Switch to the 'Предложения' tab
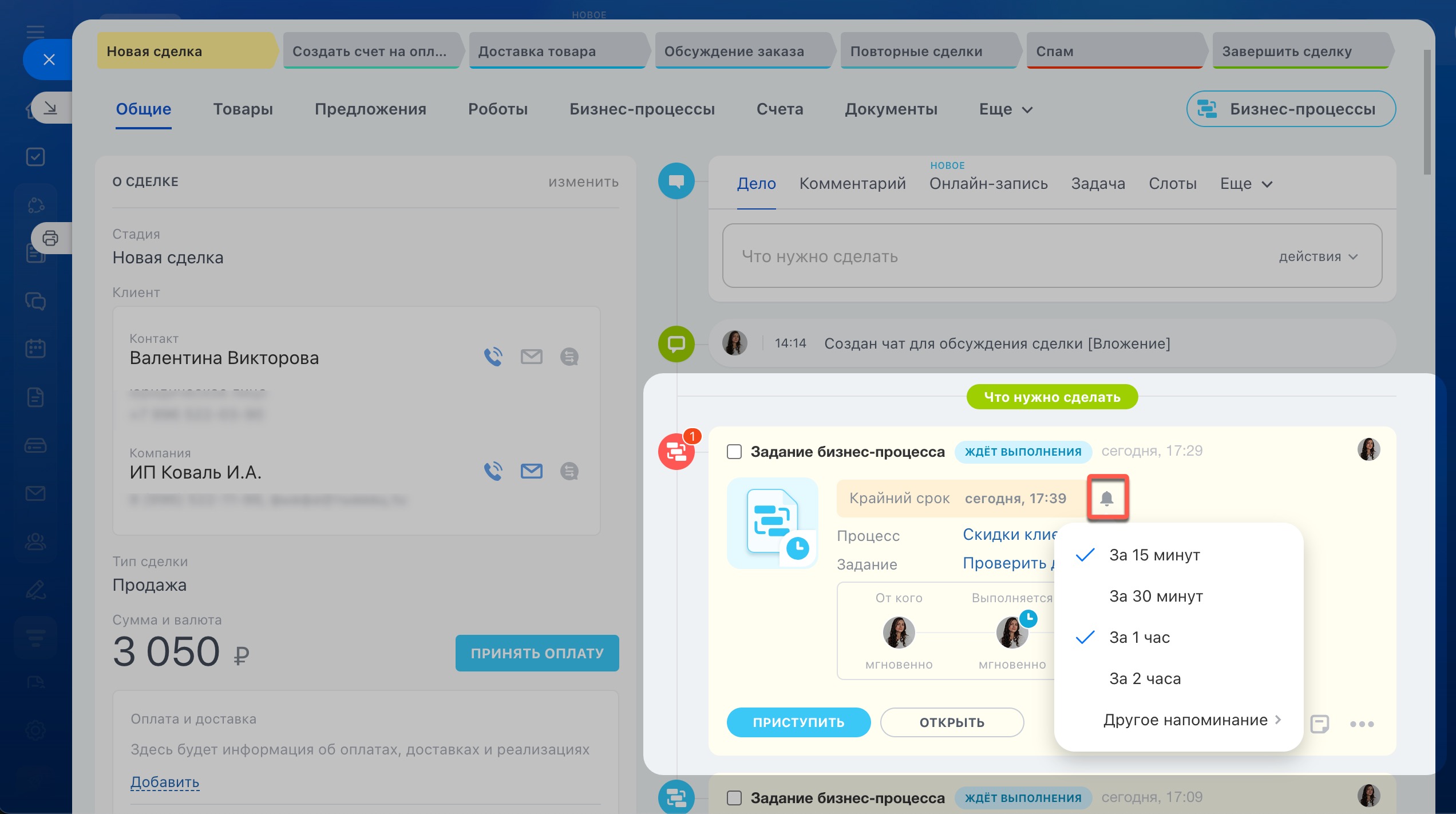1456x814 pixels. tap(370, 109)
